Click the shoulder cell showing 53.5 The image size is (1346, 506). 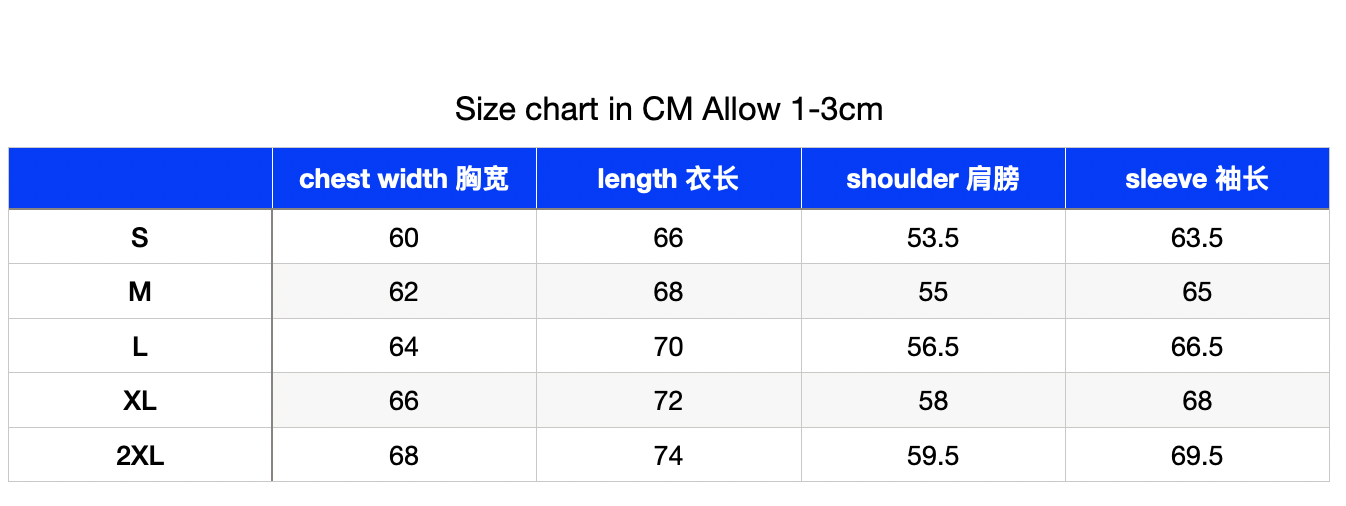[933, 237]
